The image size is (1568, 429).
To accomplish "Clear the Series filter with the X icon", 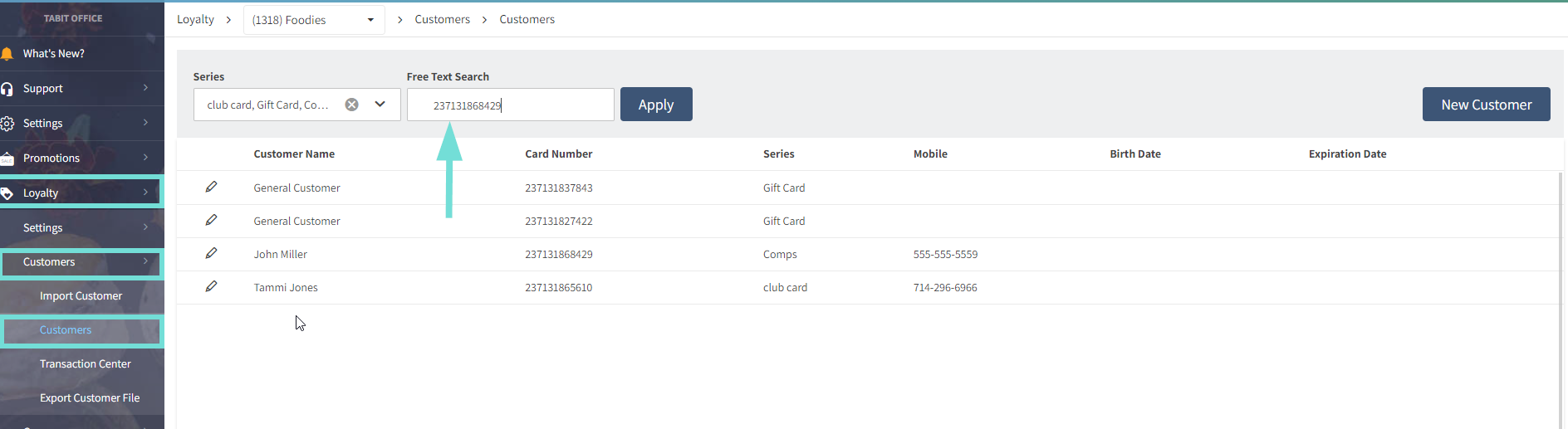I will click(352, 105).
